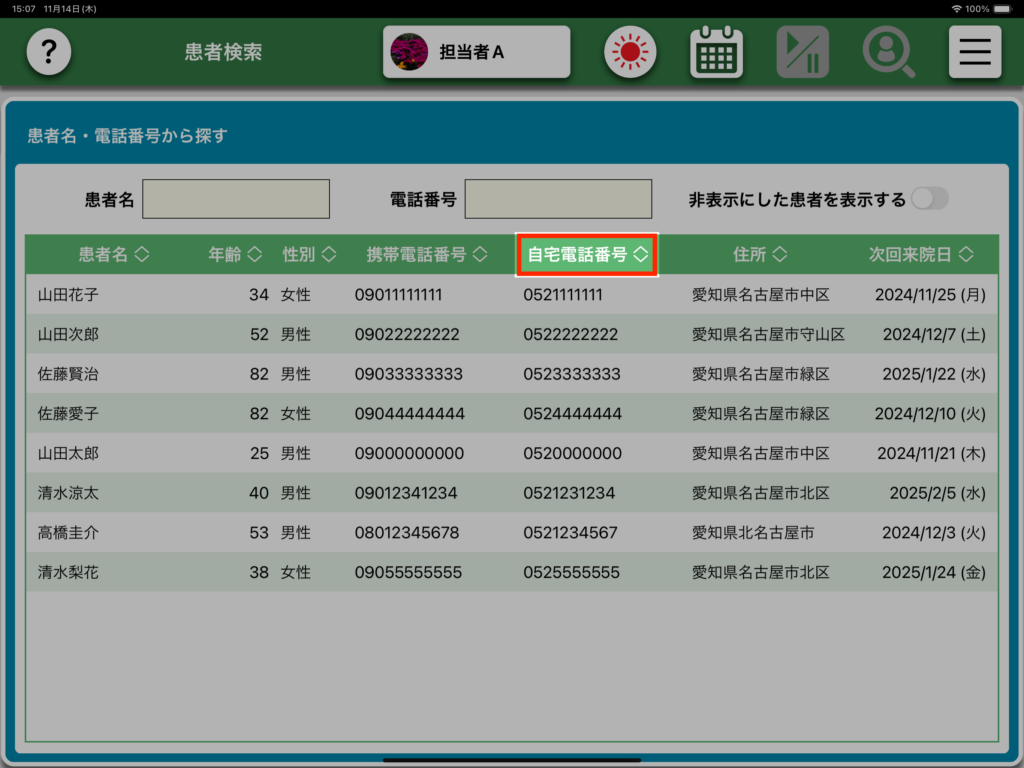Image resolution: width=1024 pixels, height=768 pixels.
Task: Select the 担当者A staff button
Action: tap(476, 52)
